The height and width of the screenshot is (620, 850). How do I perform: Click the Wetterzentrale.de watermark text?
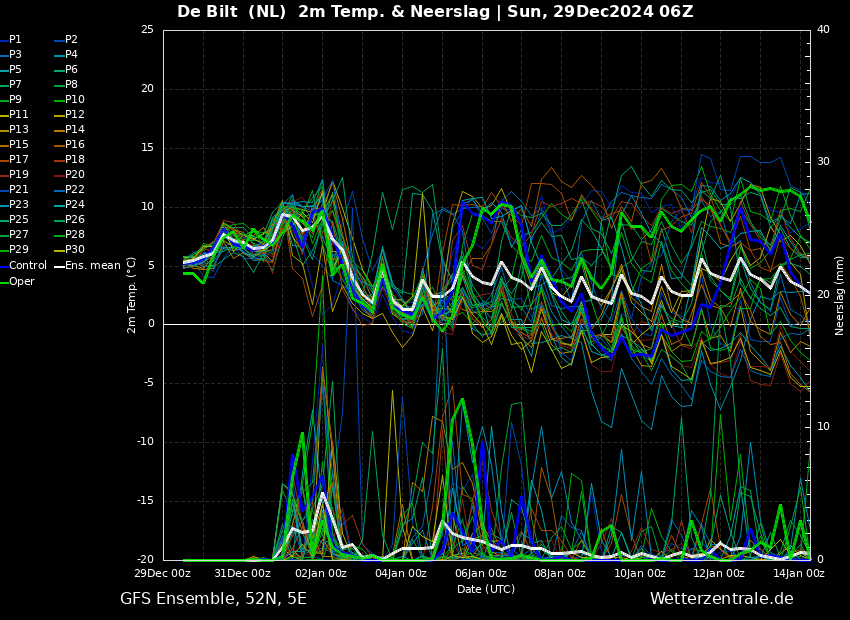(721, 599)
